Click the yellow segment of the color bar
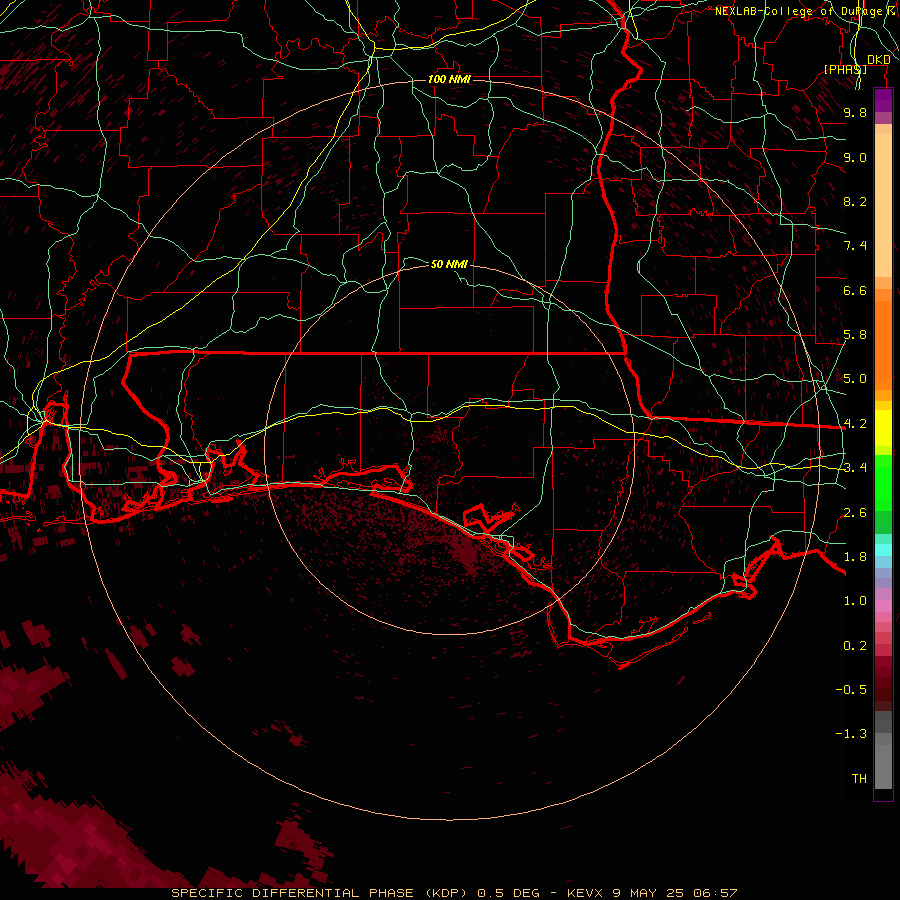Image resolution: width=900 pixels, height=900 pixels. click(x=883, y=428)
